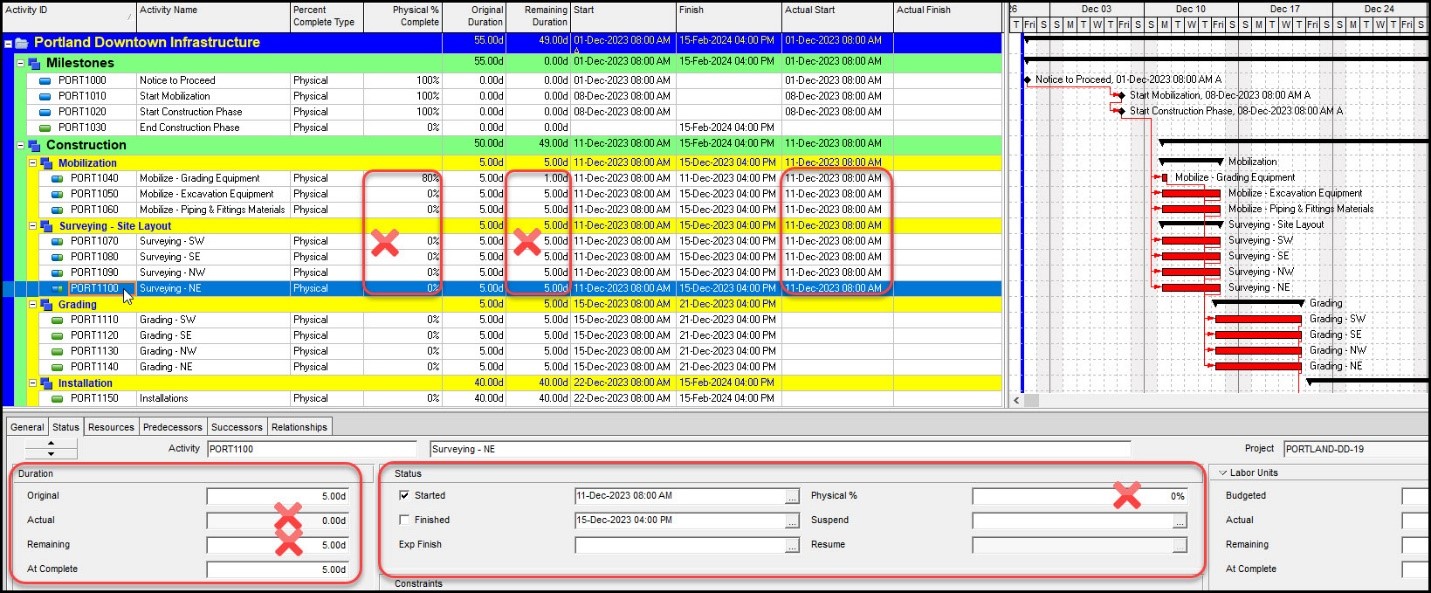Collapse the Milestones WBS group

[21, 63]
